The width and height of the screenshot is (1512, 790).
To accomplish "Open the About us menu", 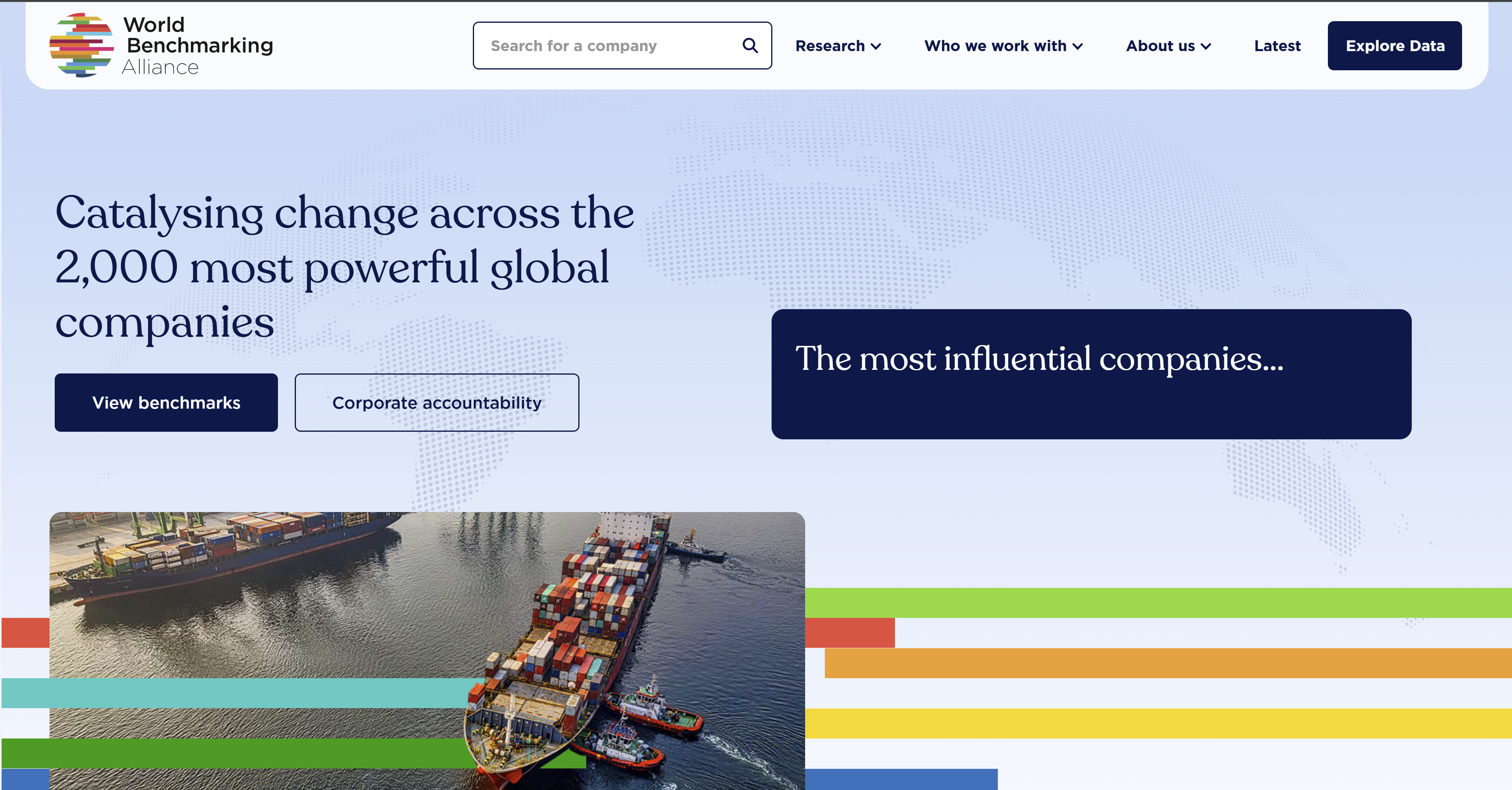I will (x=1160, y=46).
